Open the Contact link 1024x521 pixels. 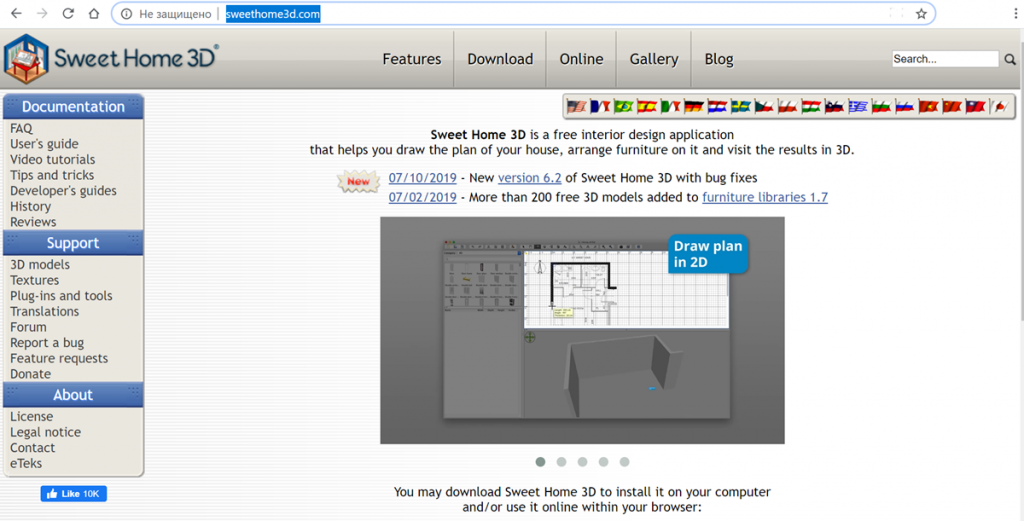tap(32, 448)
